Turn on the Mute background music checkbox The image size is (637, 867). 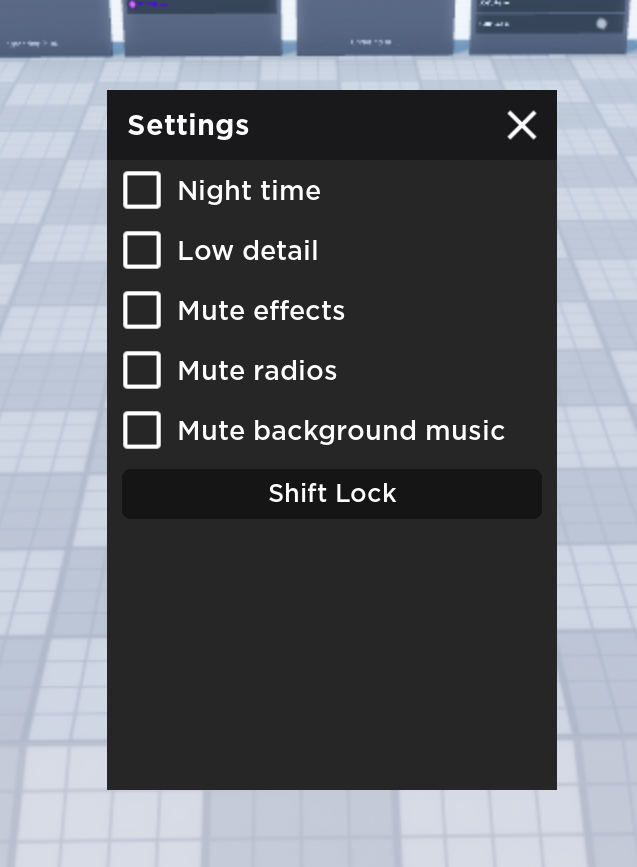pos(142,430)
